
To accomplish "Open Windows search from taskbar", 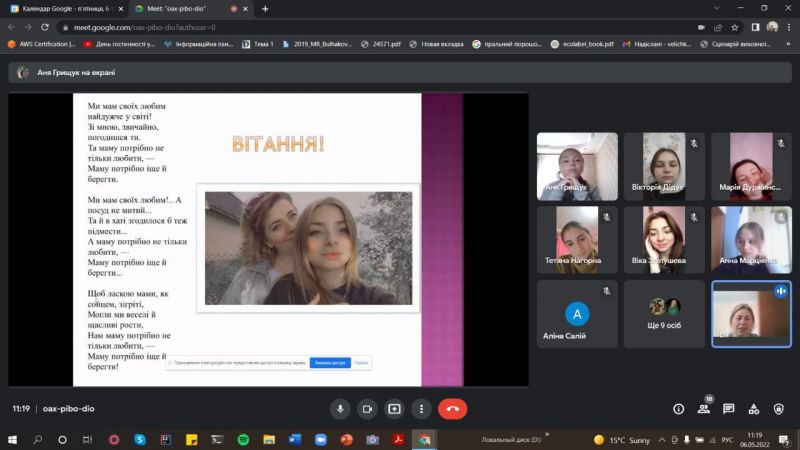I will pyautogui.click(x=37, y=439).
